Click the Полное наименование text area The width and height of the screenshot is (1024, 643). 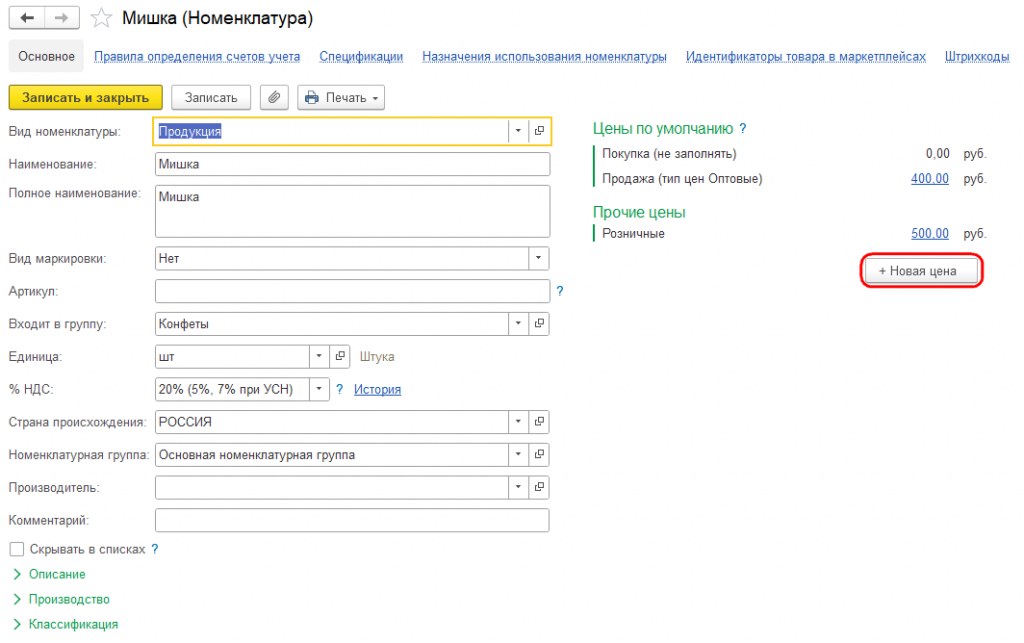tap(353, 212)
